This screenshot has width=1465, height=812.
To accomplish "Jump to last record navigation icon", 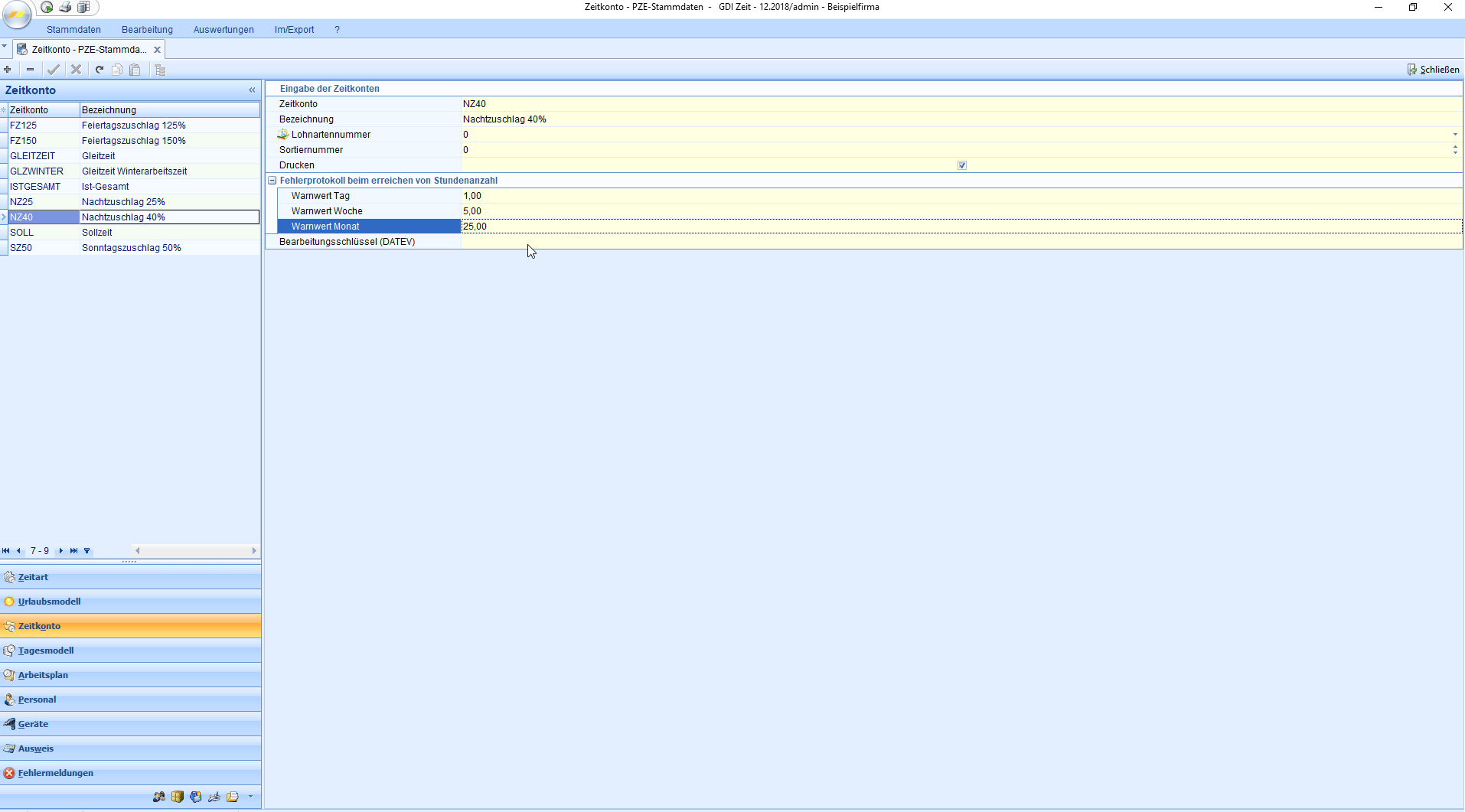I will pos(73,551).
